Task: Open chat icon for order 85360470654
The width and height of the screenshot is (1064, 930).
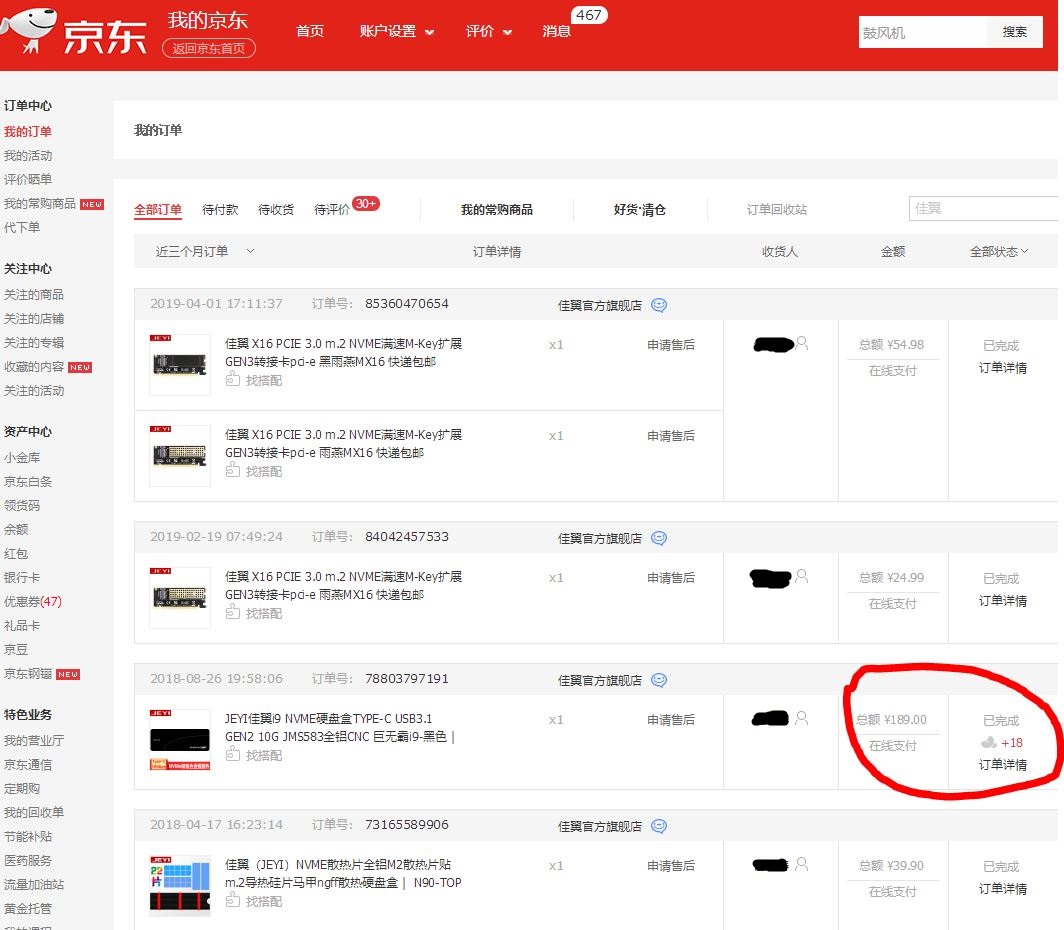Action: click(659, 305)
